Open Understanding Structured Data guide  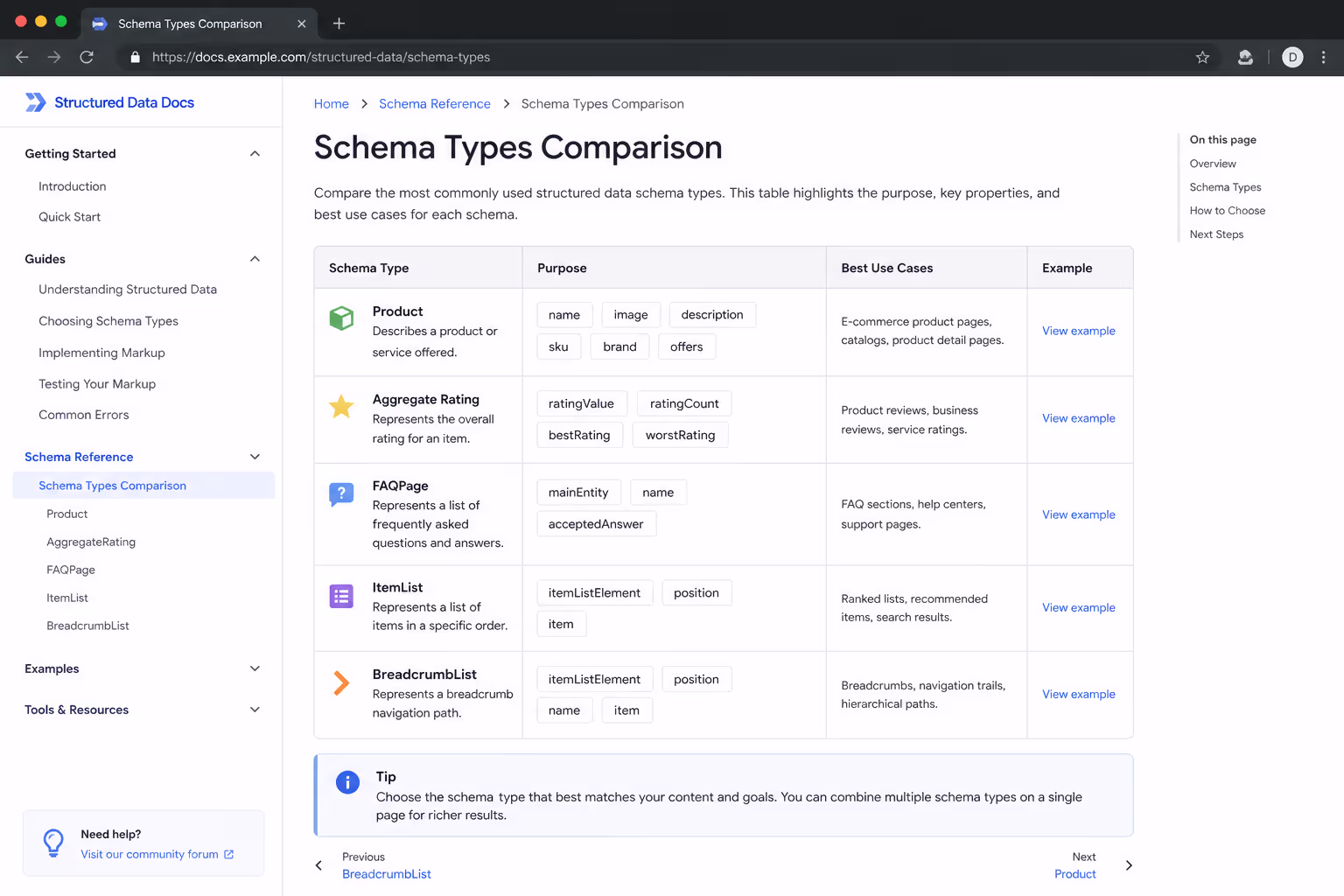coord(128,290)
